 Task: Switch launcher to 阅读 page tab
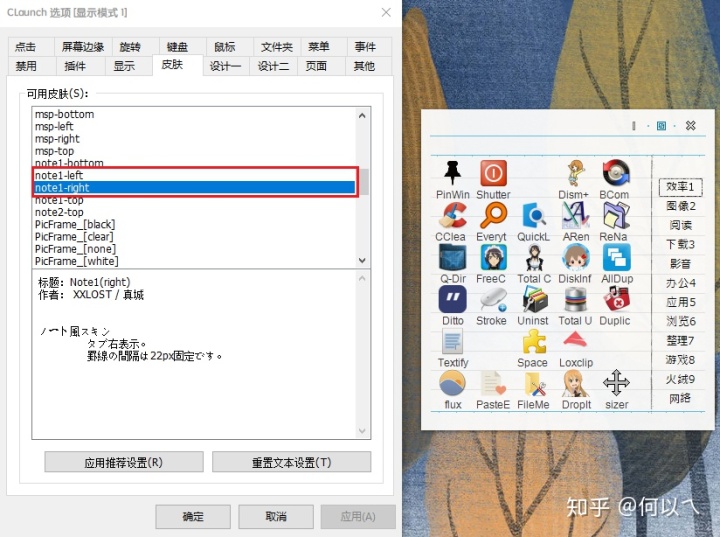(681, 225)
